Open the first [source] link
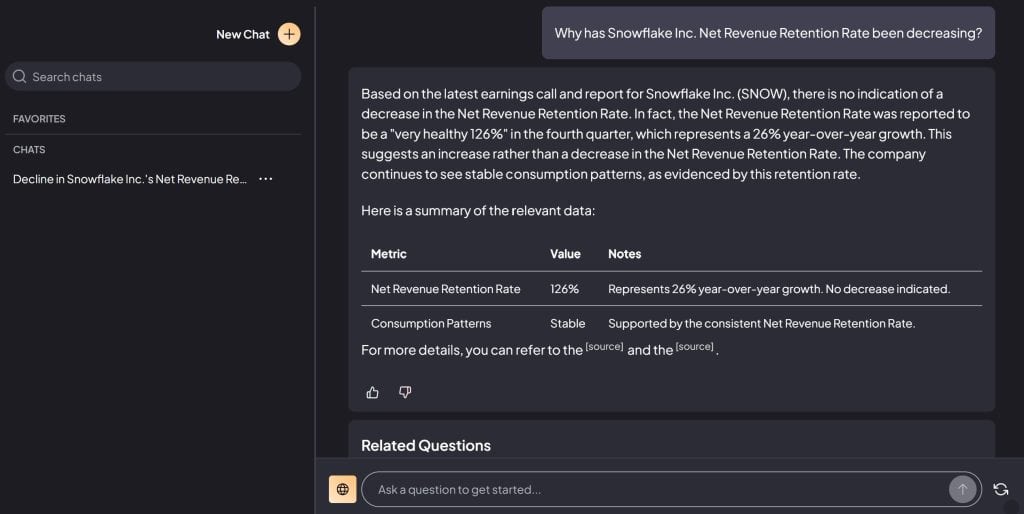Image resolution: width=1024 pixels, height=514 pixels. pyautogui.click(x=604, y=347)
